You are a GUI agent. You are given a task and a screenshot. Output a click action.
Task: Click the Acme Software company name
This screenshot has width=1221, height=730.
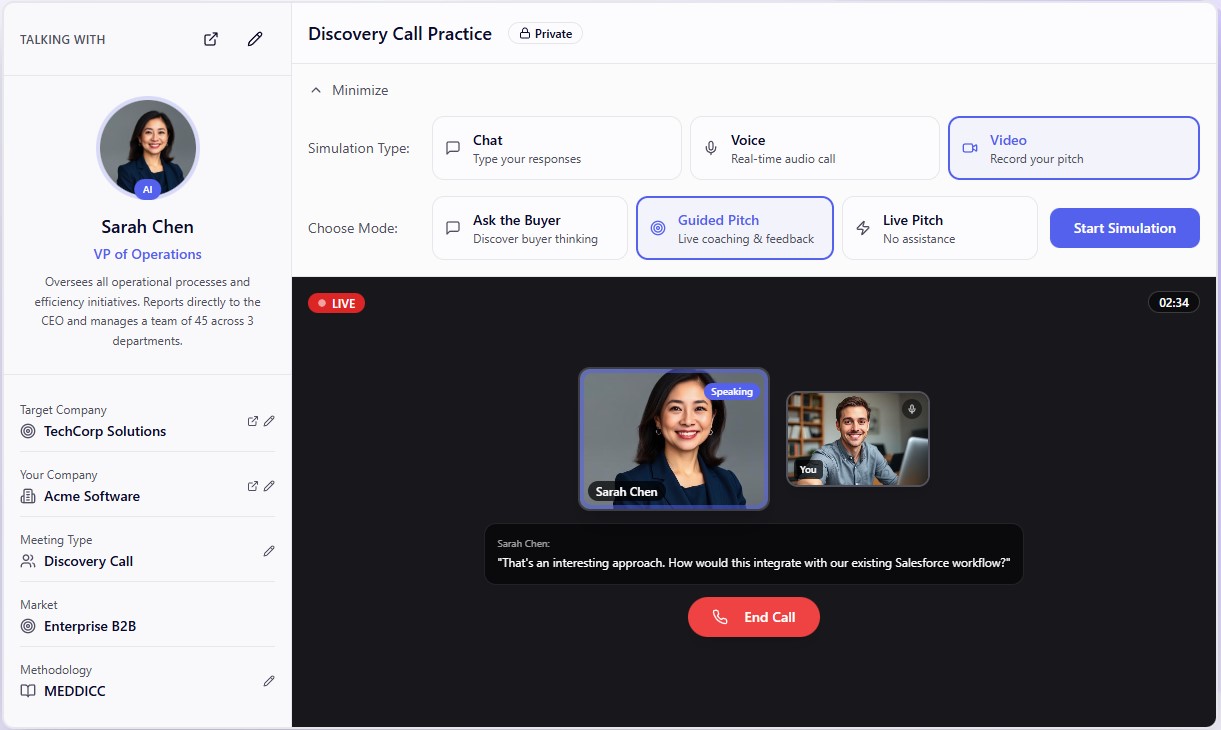[x=92, y=496]
